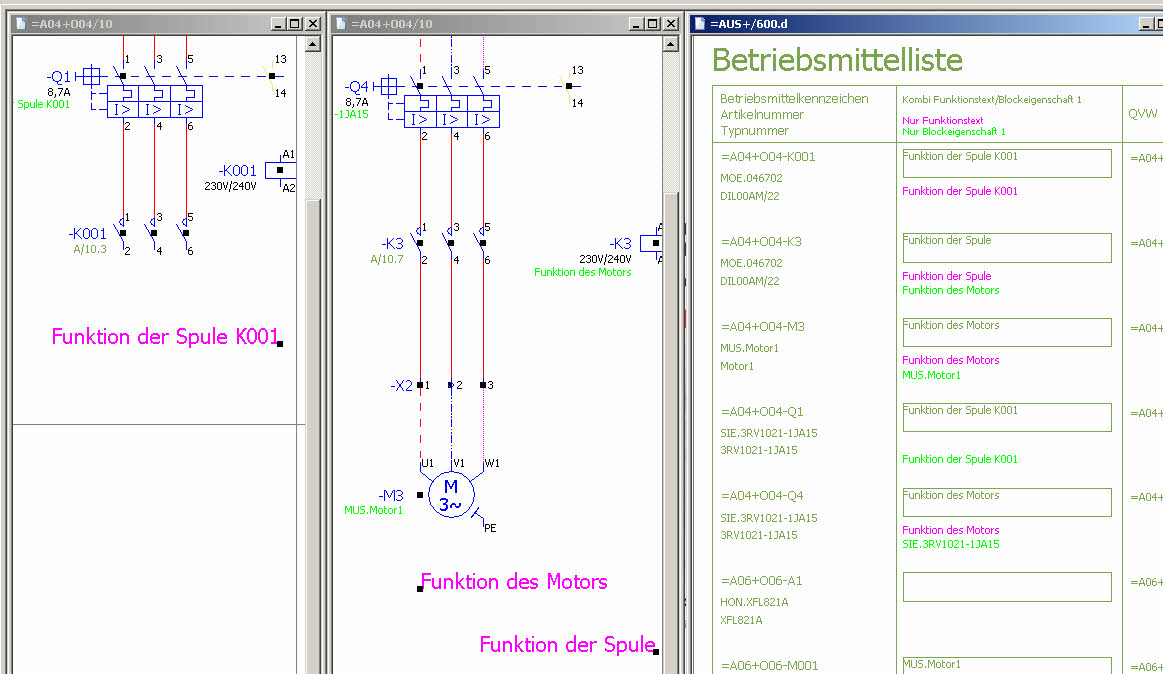The width and height of the screenshot is (1163, 674).
Task: Click the empty function box in the =A06+O06-A1 row
Action: (1006, 587)
